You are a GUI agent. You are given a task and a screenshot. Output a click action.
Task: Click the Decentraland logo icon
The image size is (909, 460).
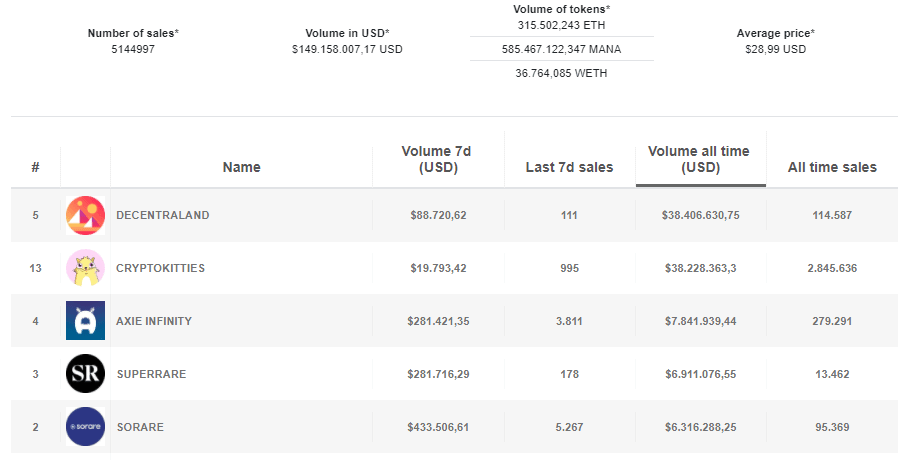(85, 215)
